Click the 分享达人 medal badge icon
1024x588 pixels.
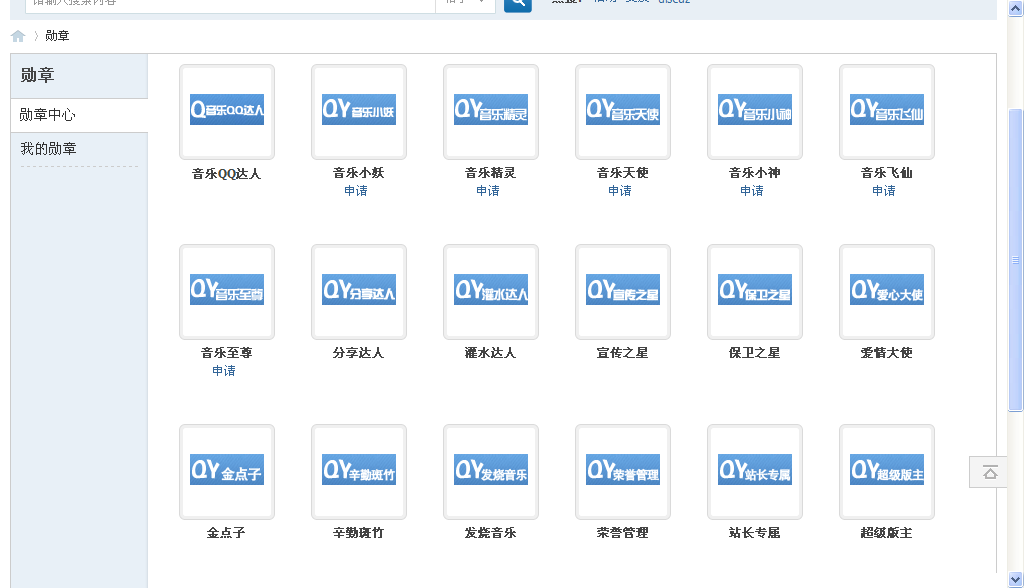coord(359,289)
